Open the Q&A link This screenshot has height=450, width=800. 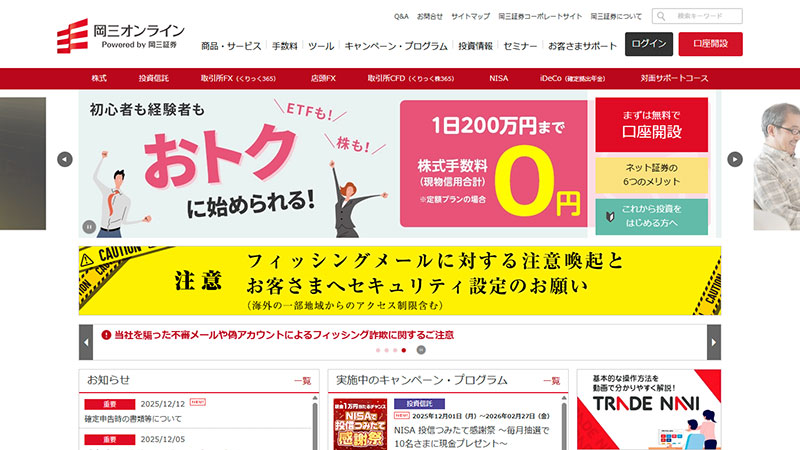(x=401, y=16)
